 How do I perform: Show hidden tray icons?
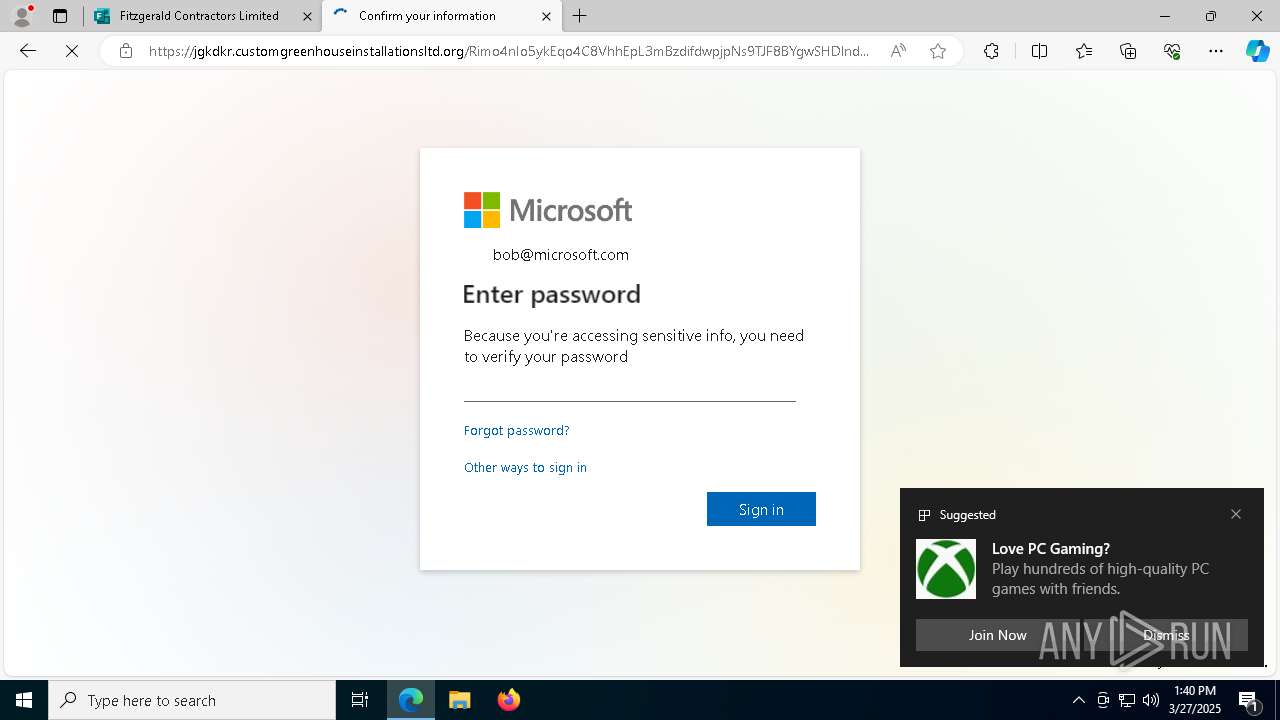1078,700
